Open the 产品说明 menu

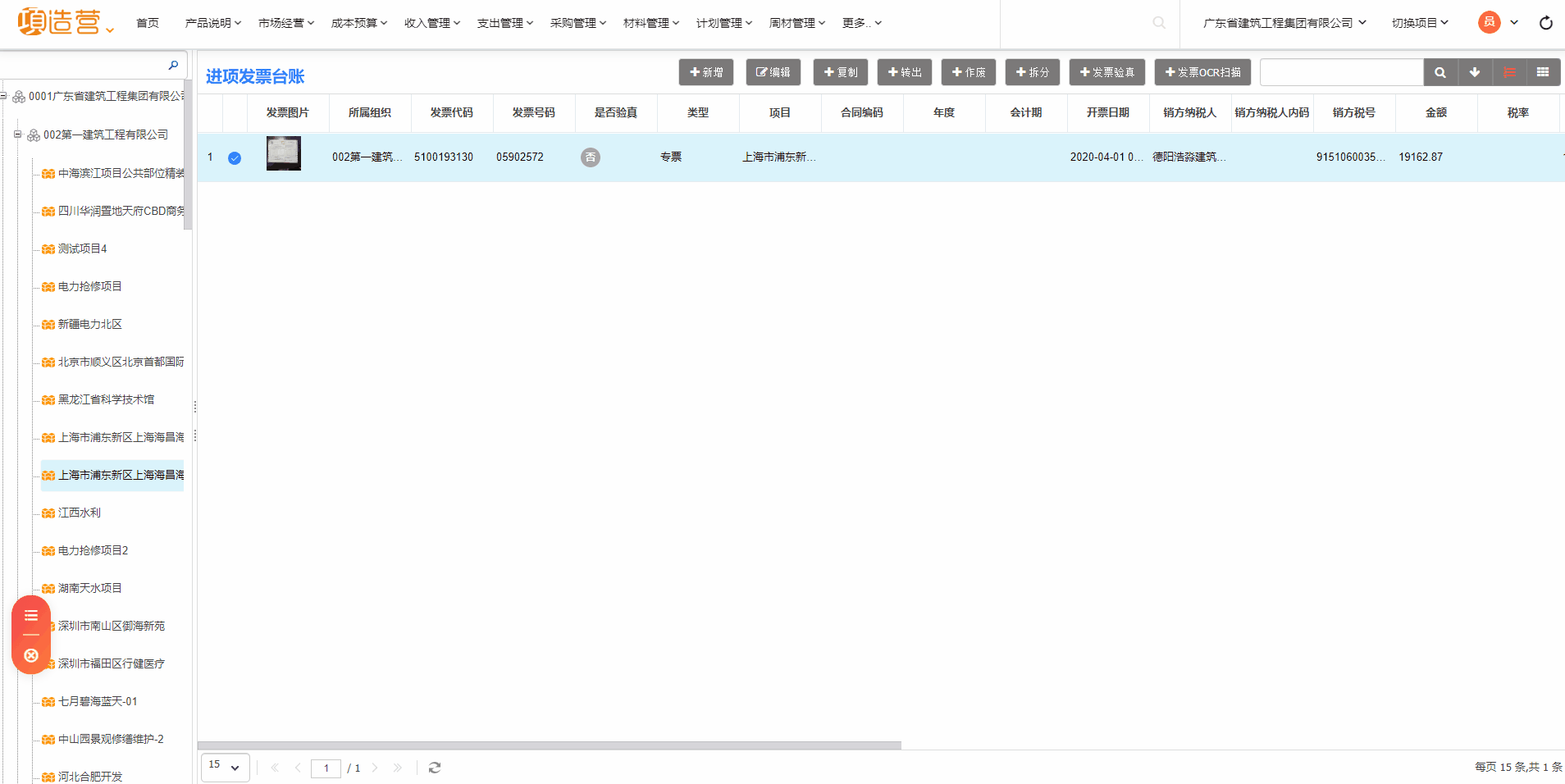pos(213,23)
